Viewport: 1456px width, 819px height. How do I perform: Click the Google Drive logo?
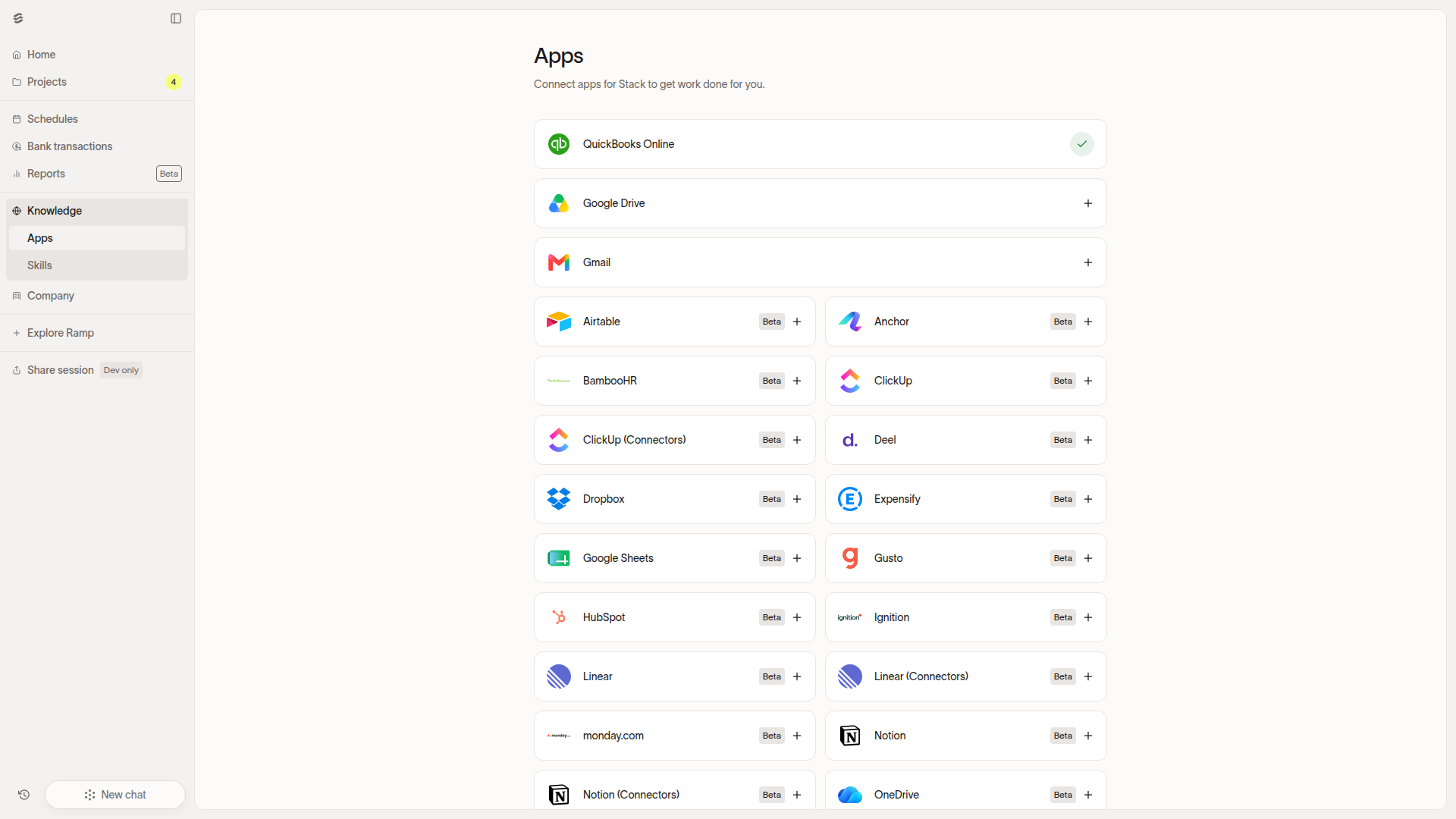pos(559,203)
